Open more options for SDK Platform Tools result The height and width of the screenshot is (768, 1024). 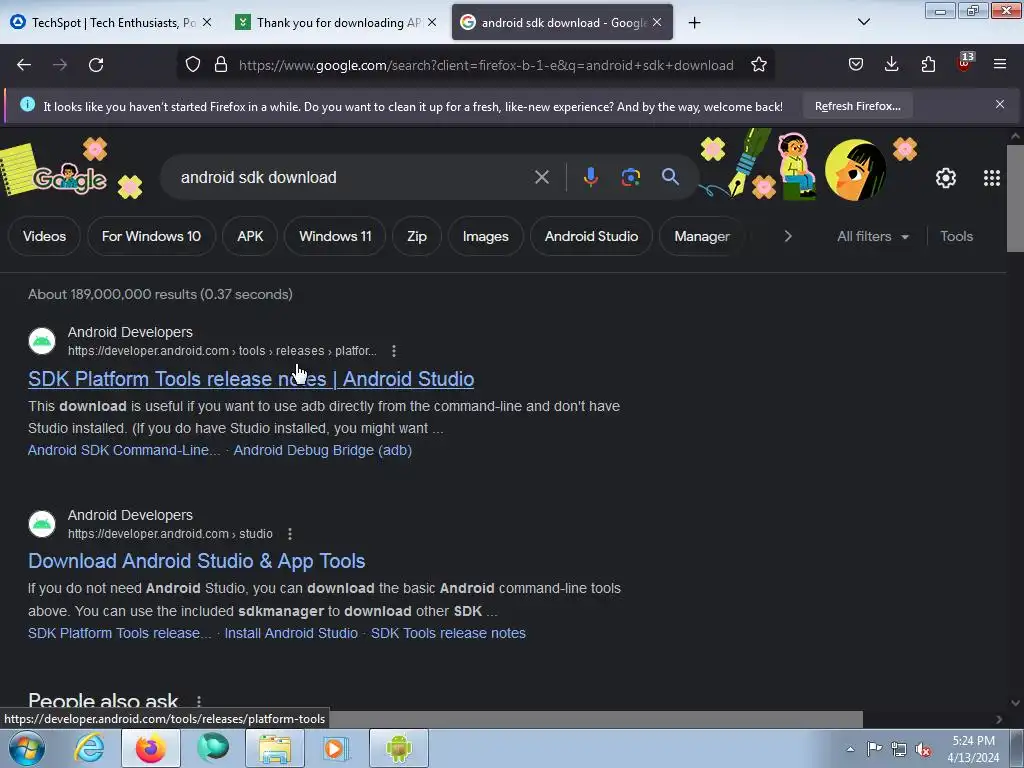(394, 351)
